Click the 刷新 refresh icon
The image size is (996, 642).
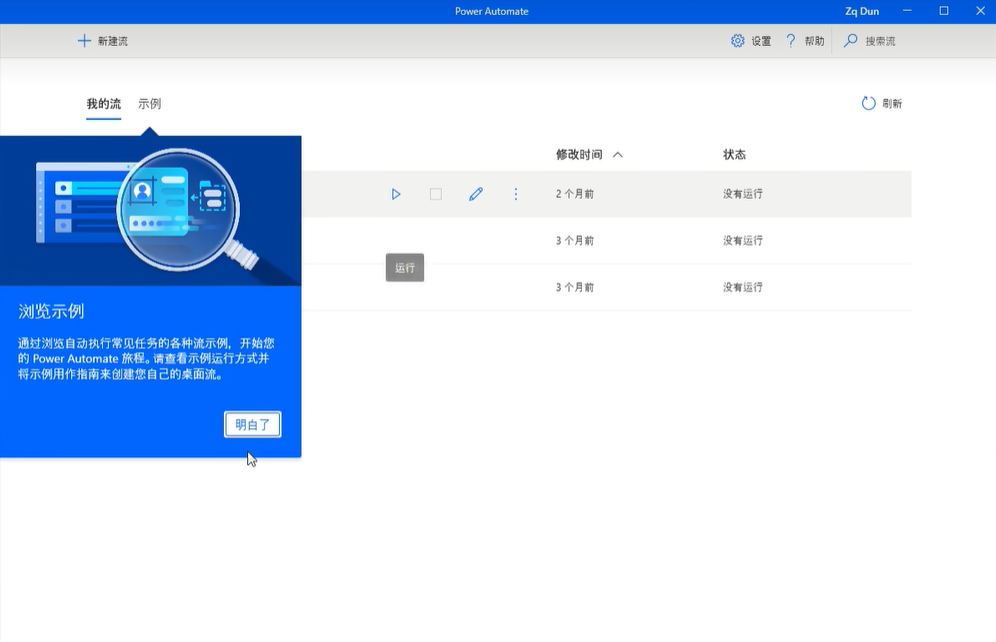[868, 103]
